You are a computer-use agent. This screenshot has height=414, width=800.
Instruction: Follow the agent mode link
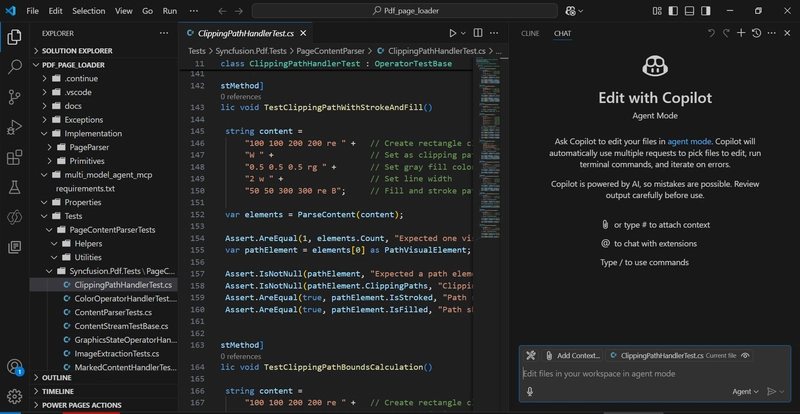click(x=689, y=143)
